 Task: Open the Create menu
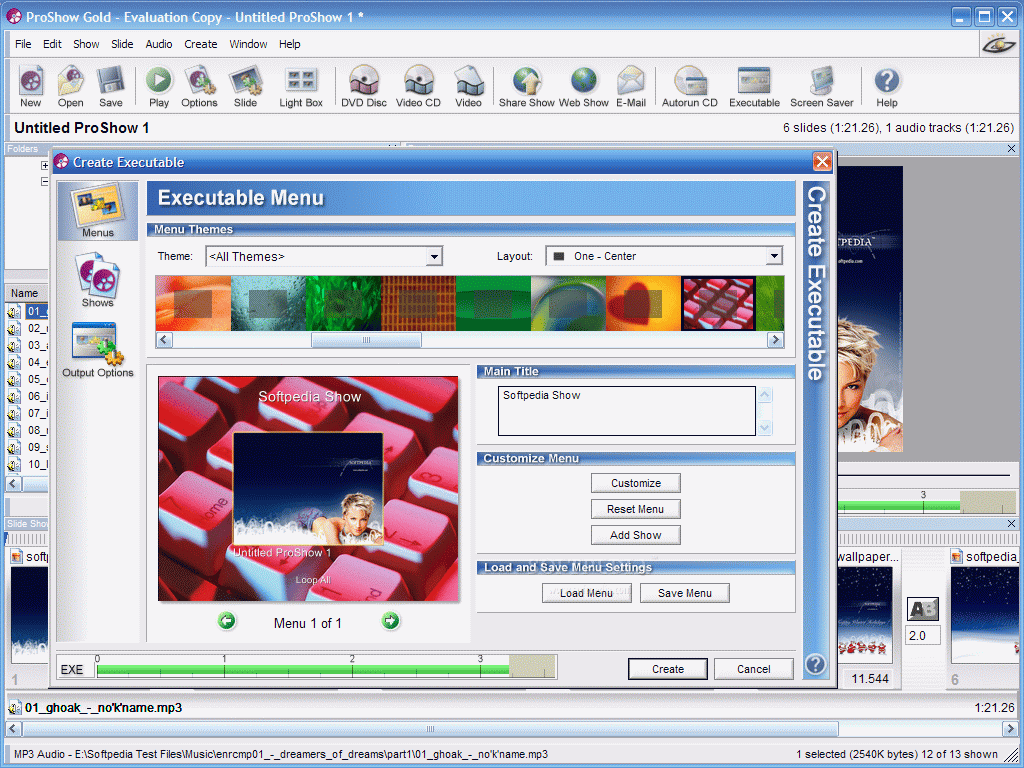pos(200,44)
